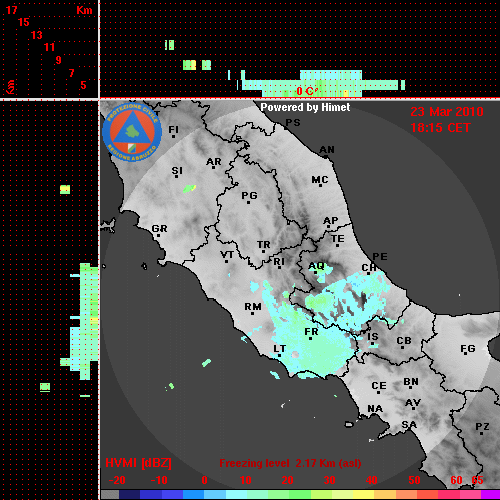Click the PZ city label
This screenshot has height=500, width=500.
click(x=482, y=427)
